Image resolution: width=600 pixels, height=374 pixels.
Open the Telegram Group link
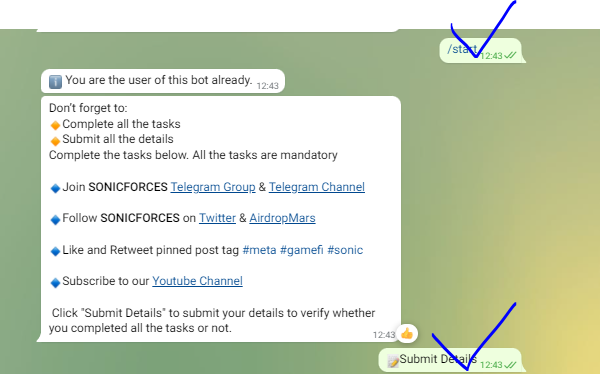point(213,187)
